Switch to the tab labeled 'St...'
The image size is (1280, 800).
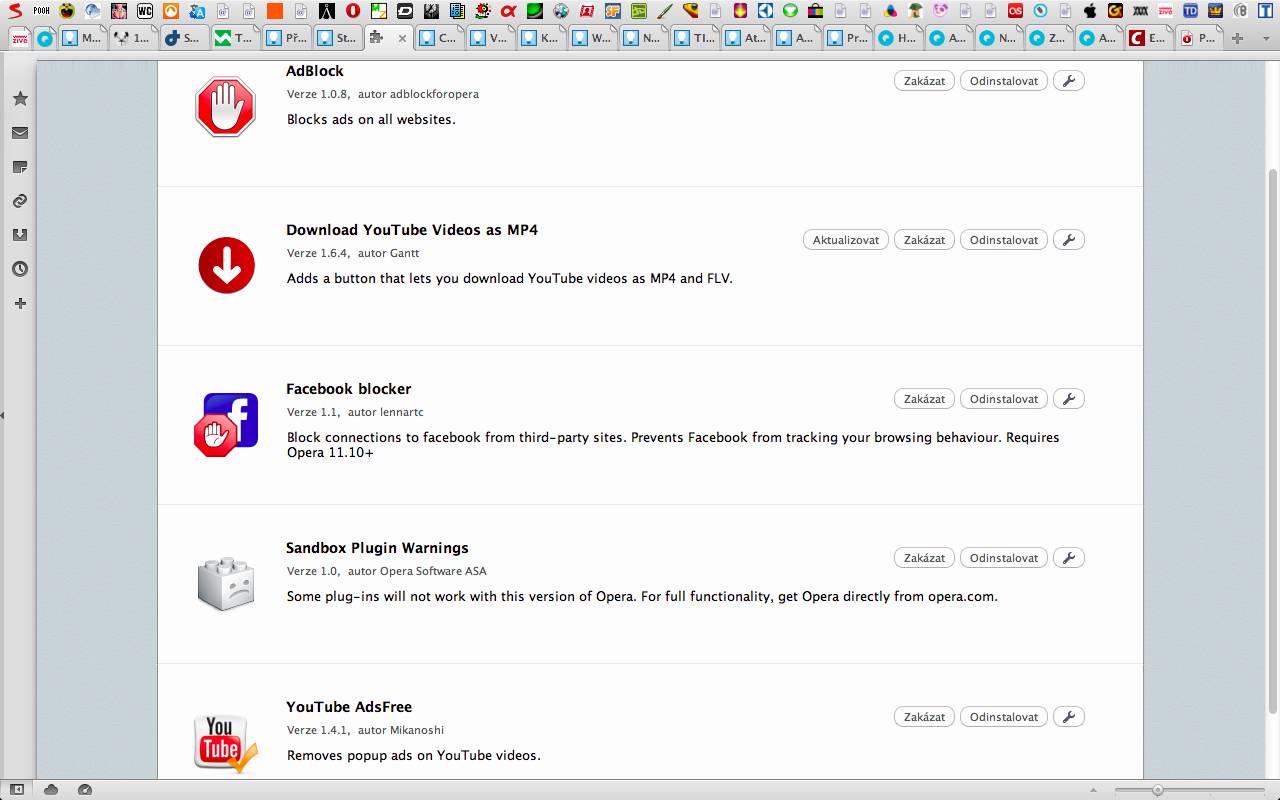336,38
